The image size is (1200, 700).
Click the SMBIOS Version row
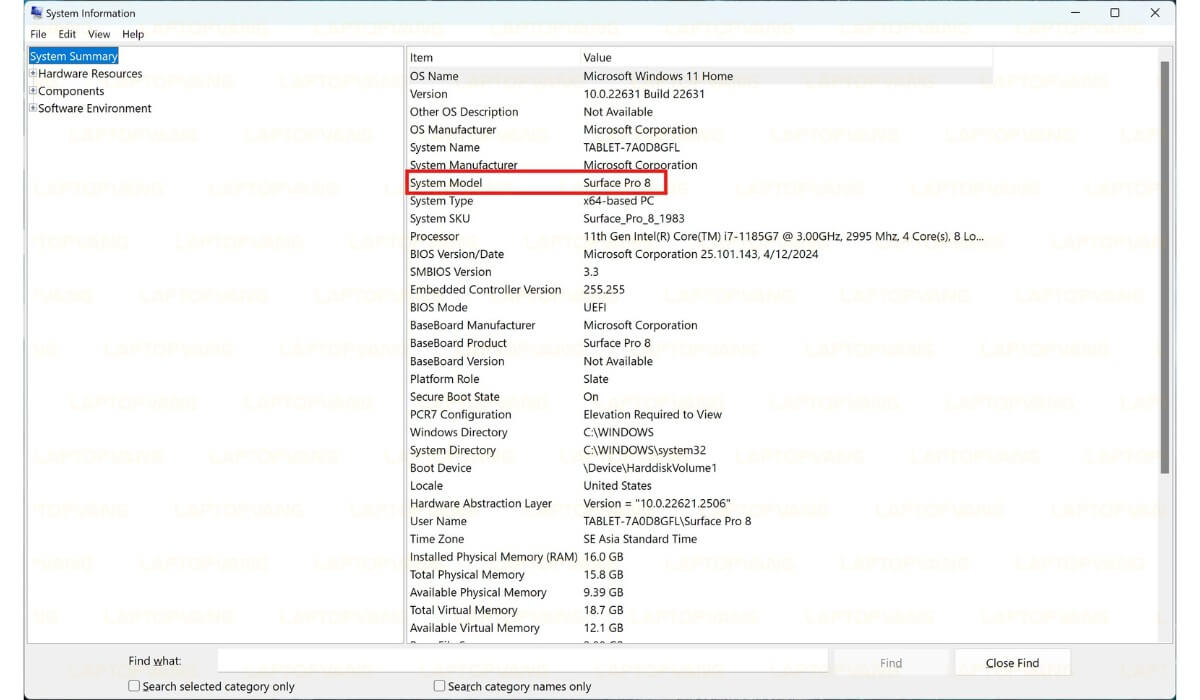coord(700,272)
